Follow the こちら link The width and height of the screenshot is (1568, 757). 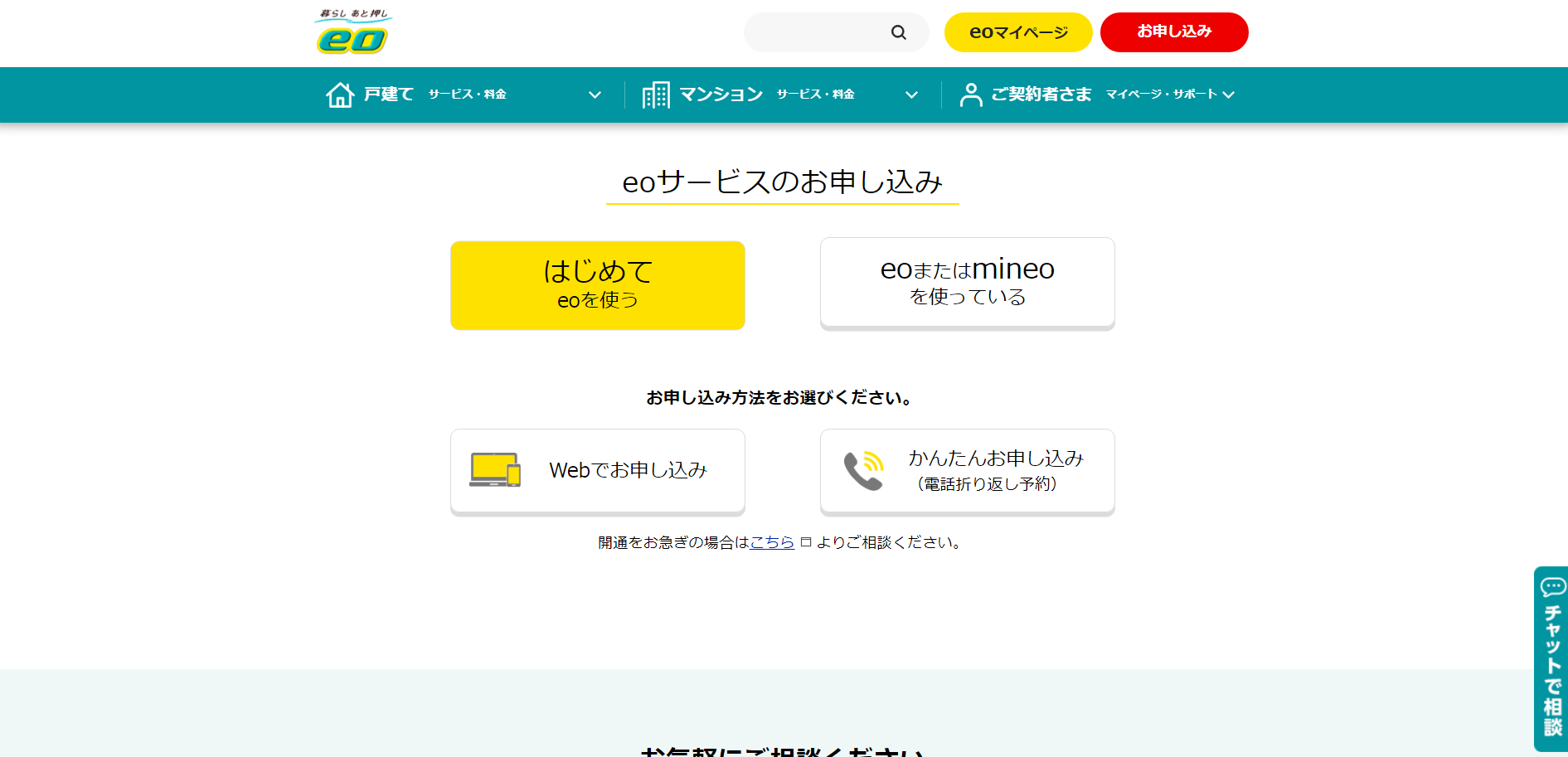point(772,542)
